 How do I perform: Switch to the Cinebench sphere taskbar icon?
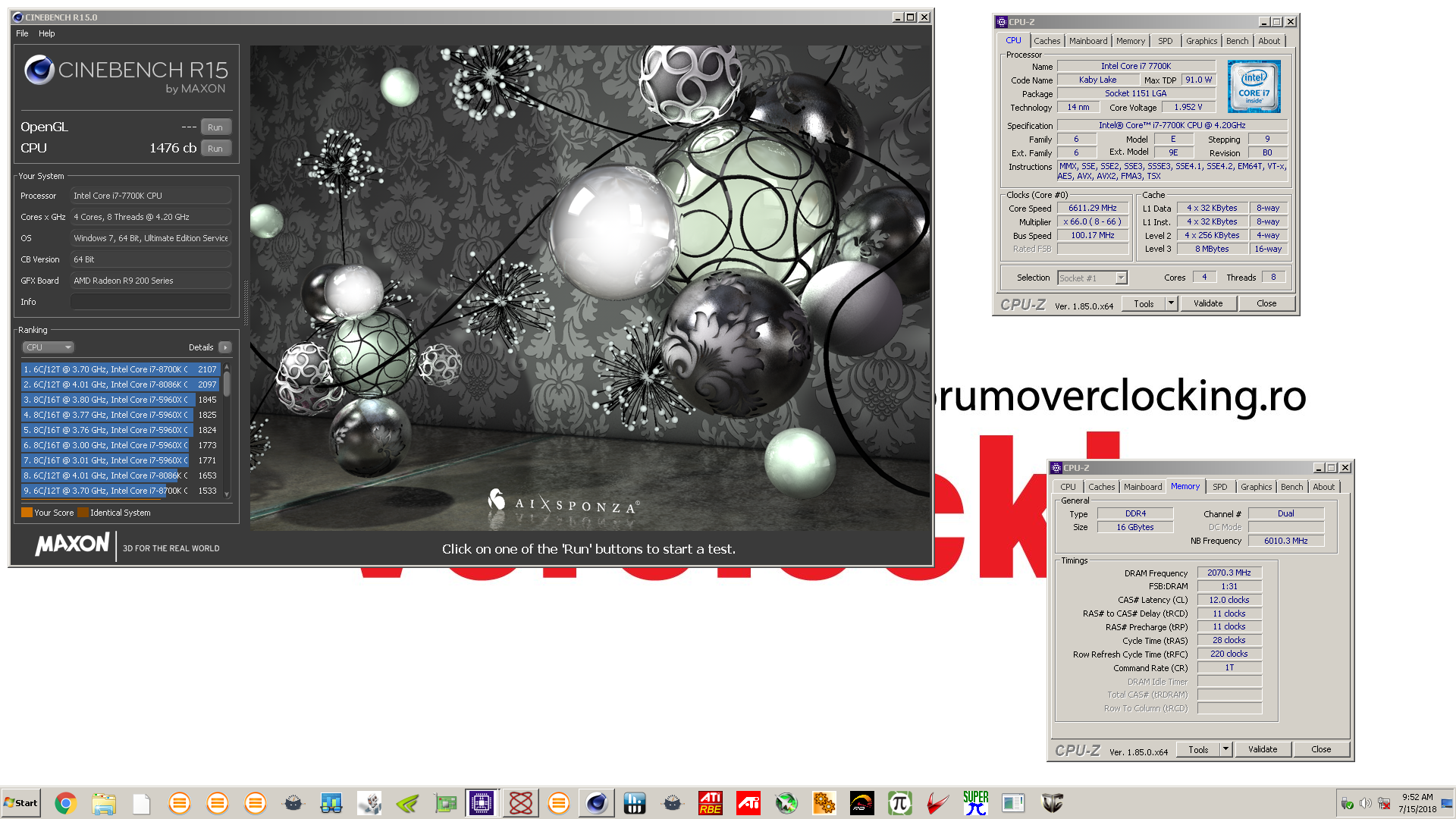coord(597,803)
